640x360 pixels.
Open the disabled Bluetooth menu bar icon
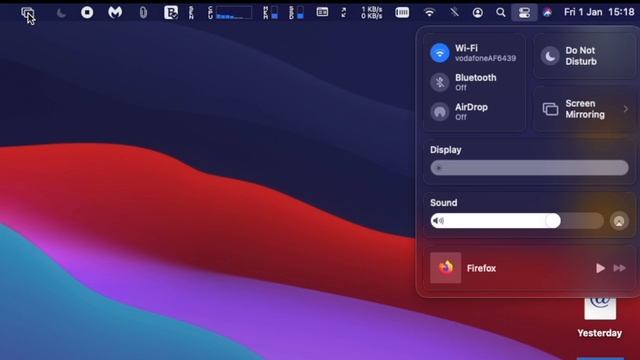click(454, 13)
